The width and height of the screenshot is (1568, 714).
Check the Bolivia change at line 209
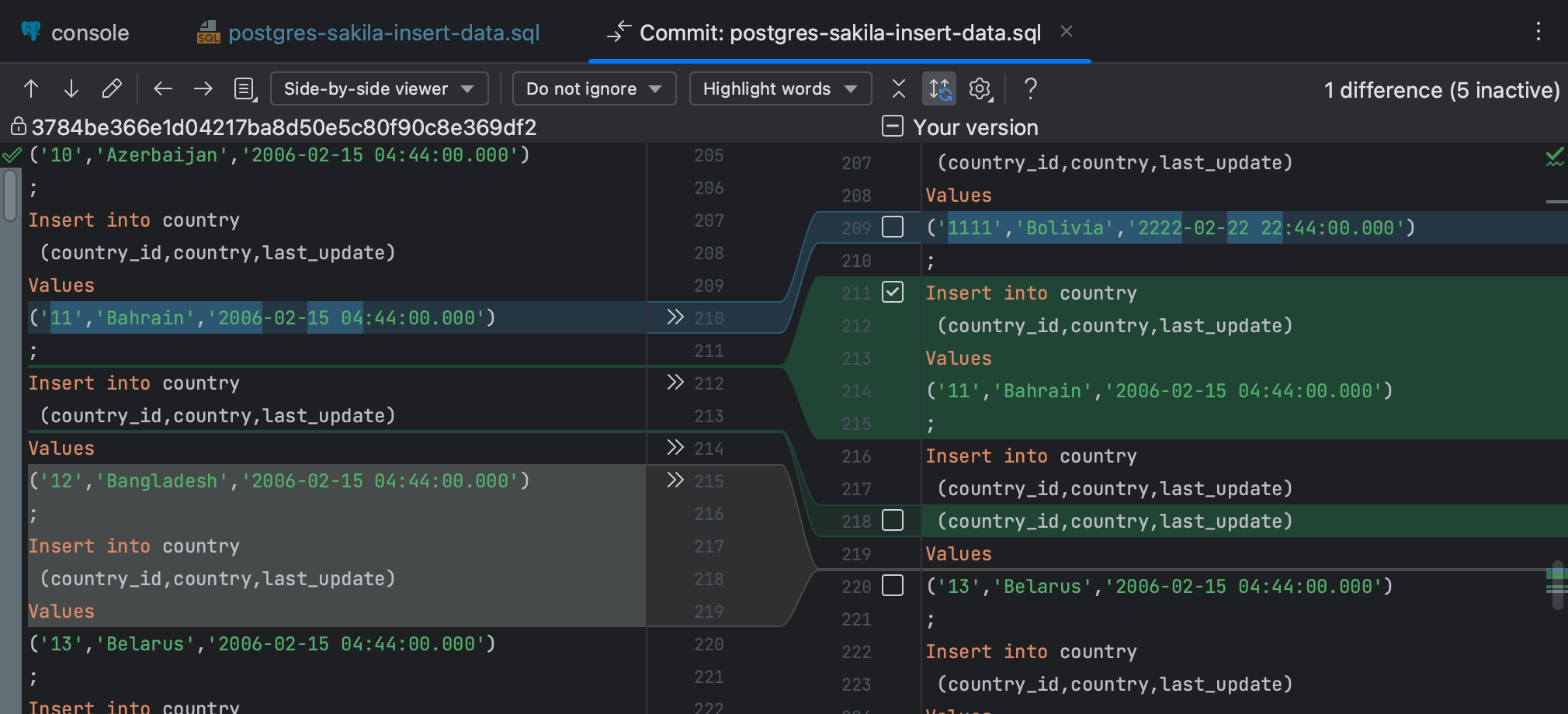[x=893, y=227]
